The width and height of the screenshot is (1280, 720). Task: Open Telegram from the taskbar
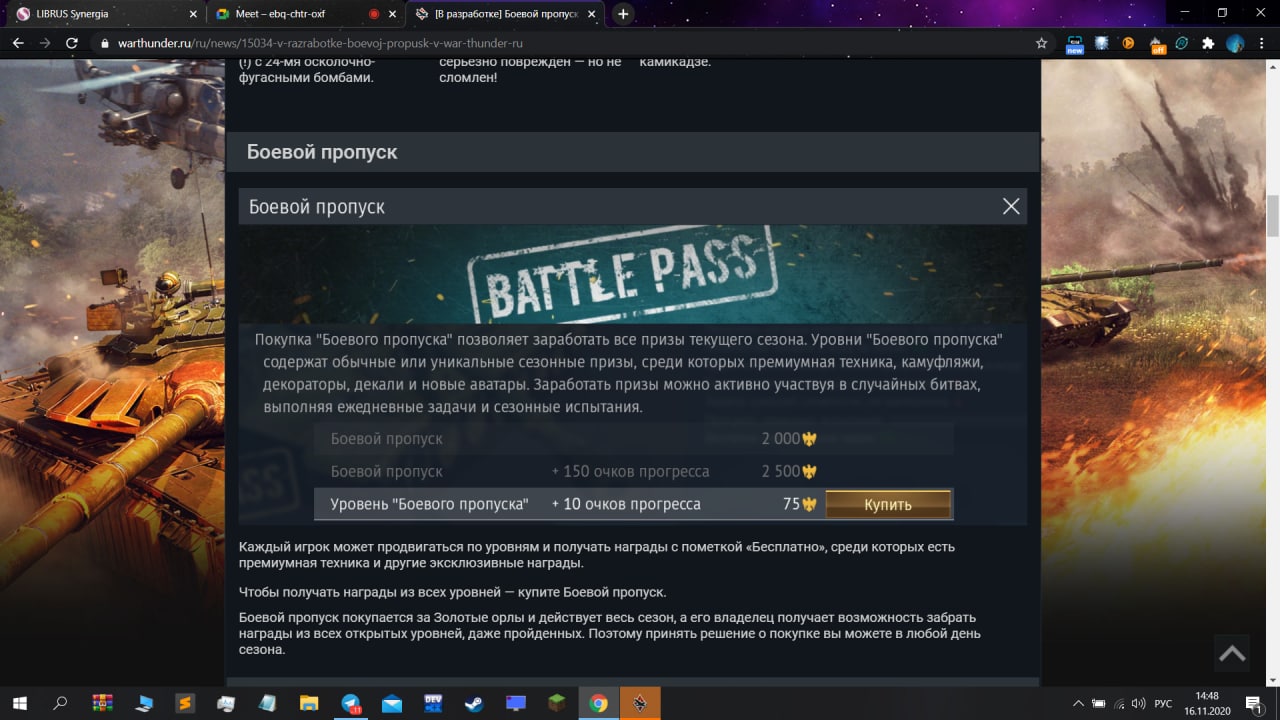pyautogui.click(x=351, y=703)
